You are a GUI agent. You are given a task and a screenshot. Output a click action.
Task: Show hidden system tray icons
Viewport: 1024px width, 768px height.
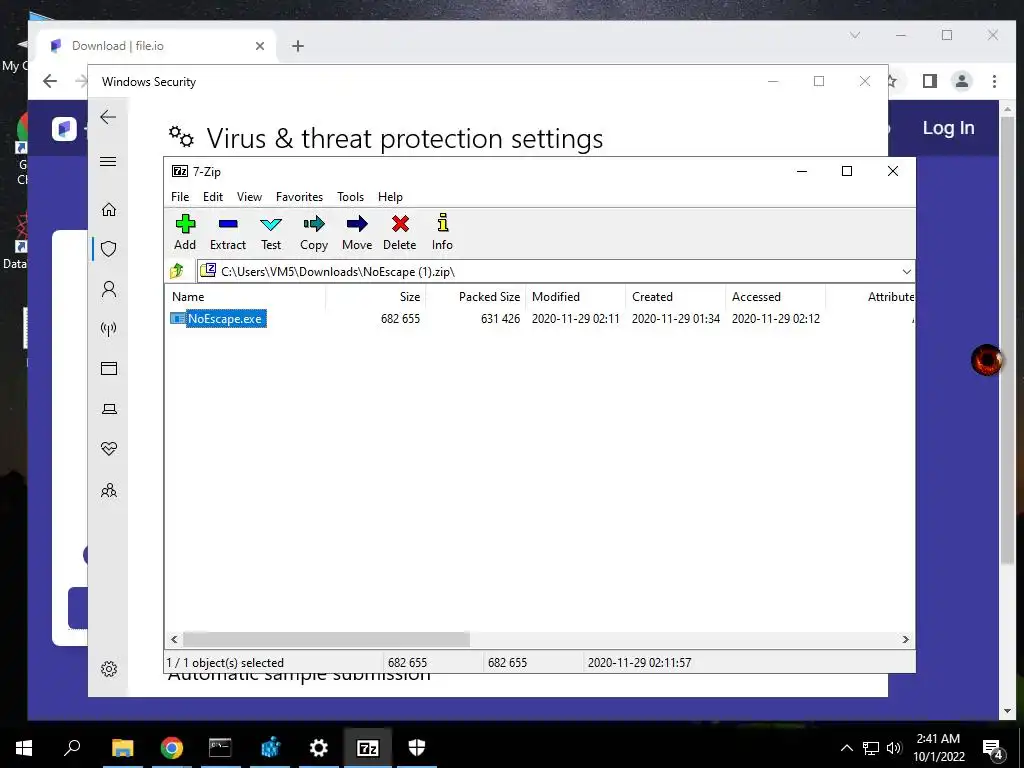pyautogui.click(x=846, y=748)
